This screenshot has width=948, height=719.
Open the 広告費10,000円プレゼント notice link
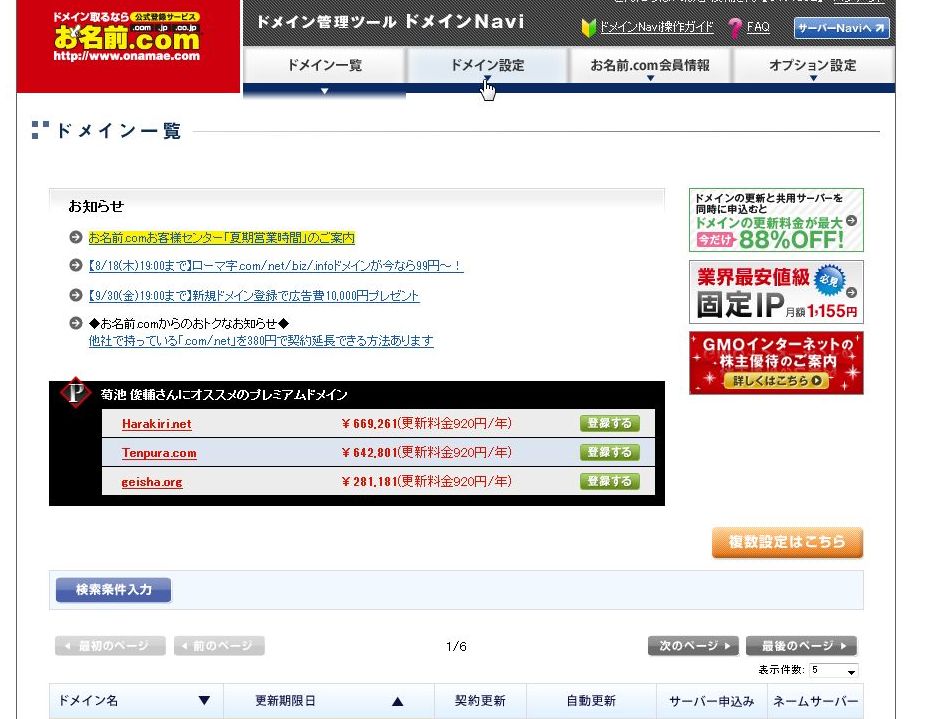(x=254, y=296)
